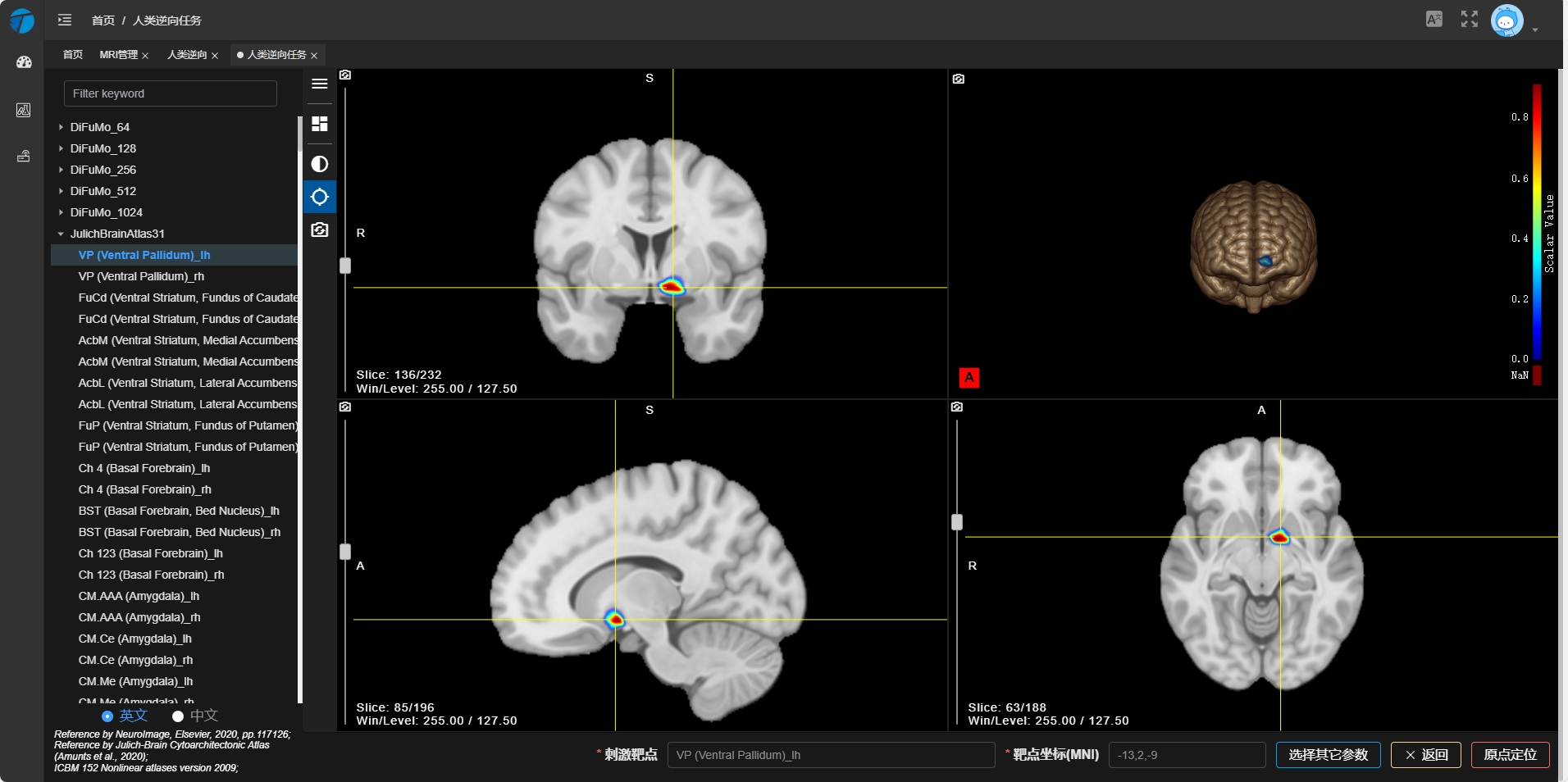Collapse the JulichBrainAtlas31 tree node
Image resolution: width=1568 pixels, height=782 pixels.
[61, 234]
